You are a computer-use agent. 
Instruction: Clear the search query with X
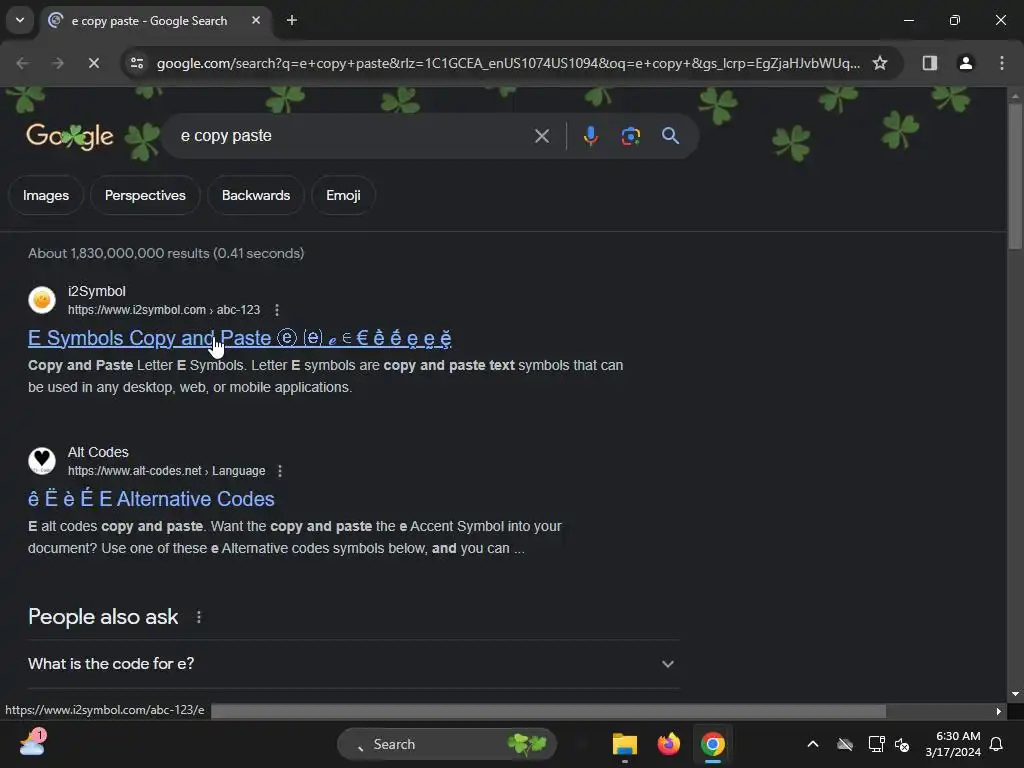(x=541, y=136)
